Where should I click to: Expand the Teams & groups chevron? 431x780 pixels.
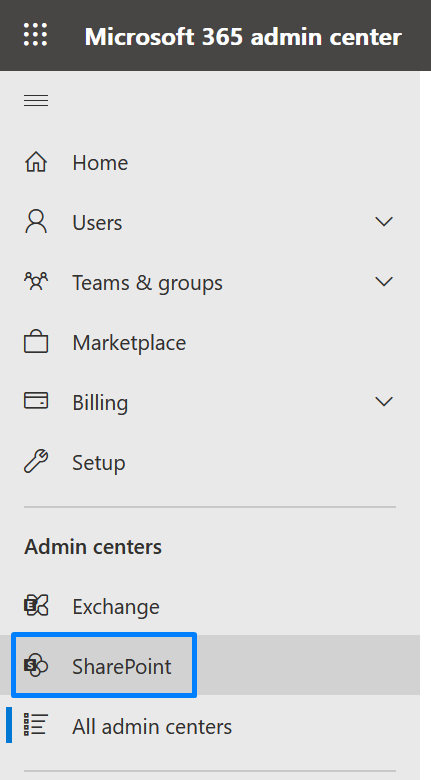(384, 282)
